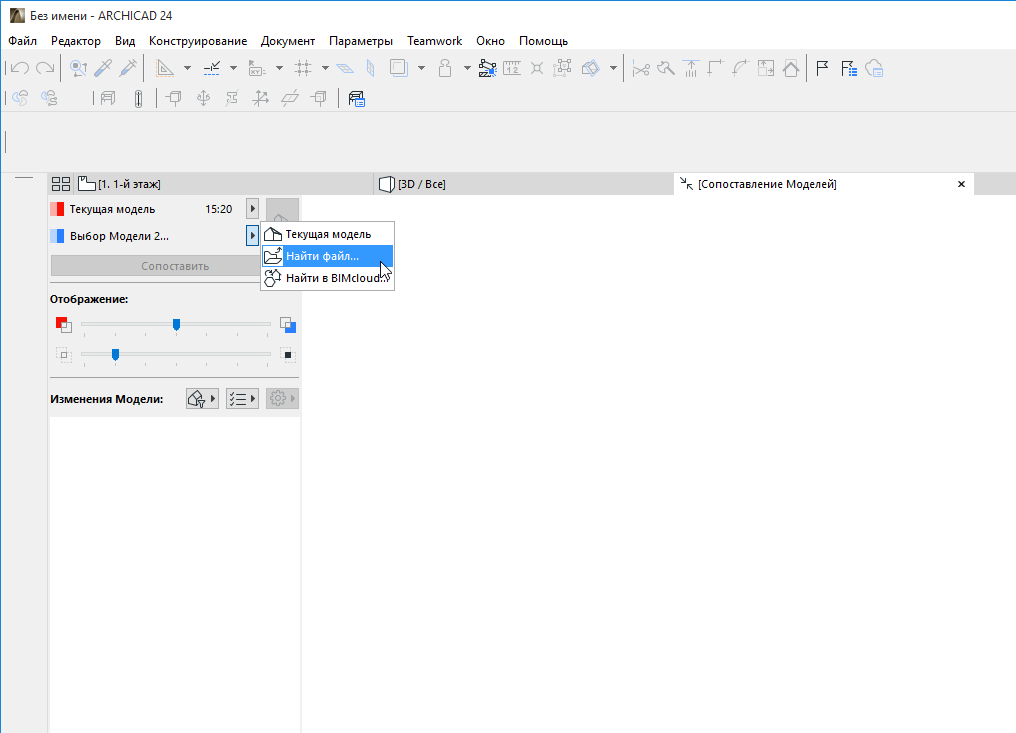Open 3D cutting plane dropdown arrow
Image resolution: width=1016 pixels, height=733 pixels.
[x=613, y=68]
